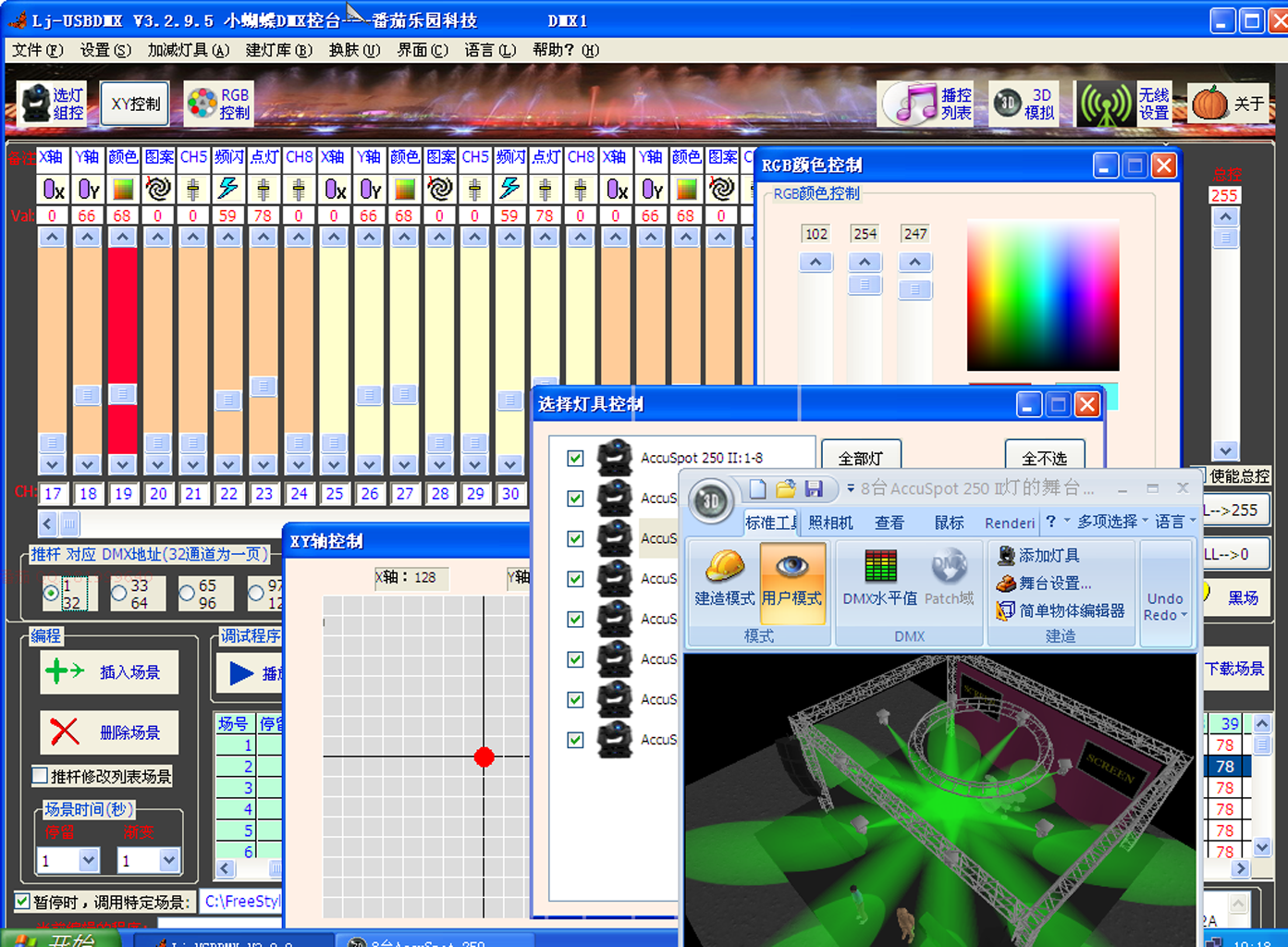
Task: Click the RGB color gradient picker
Action: pyautogui.click(x=1043, y=295)
